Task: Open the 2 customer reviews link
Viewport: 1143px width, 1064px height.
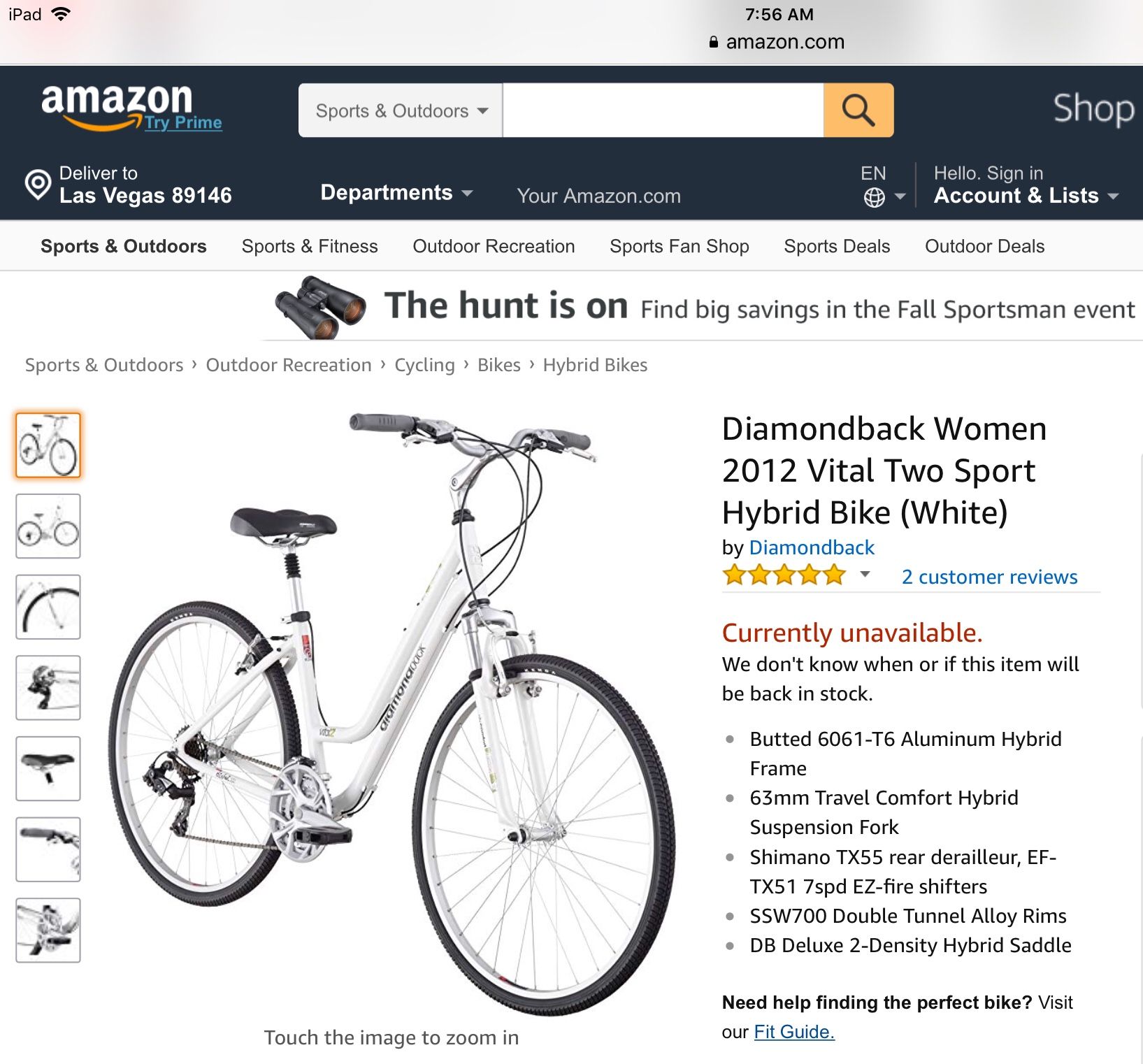Action: (x=989, y=577)
